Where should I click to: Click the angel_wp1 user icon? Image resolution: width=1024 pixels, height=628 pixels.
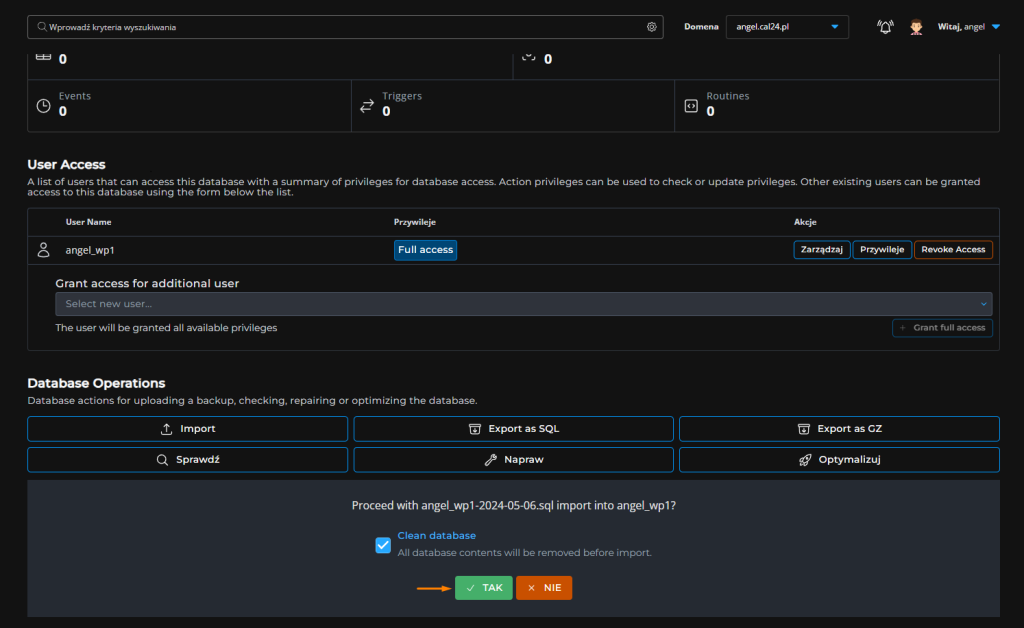point(43,250)
